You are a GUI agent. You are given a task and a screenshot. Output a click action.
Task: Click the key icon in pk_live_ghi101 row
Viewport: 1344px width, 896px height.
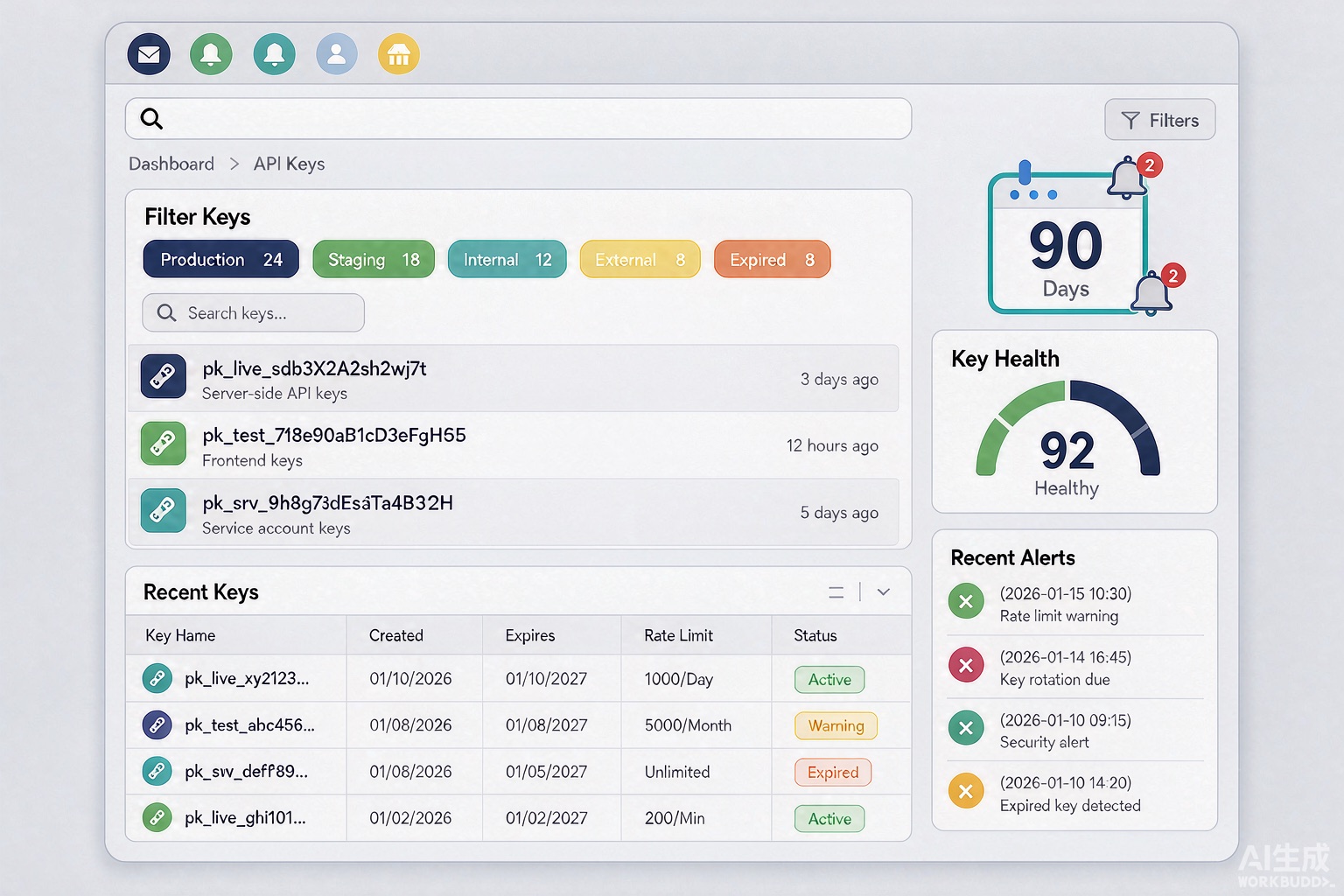[x=157, y=817]
